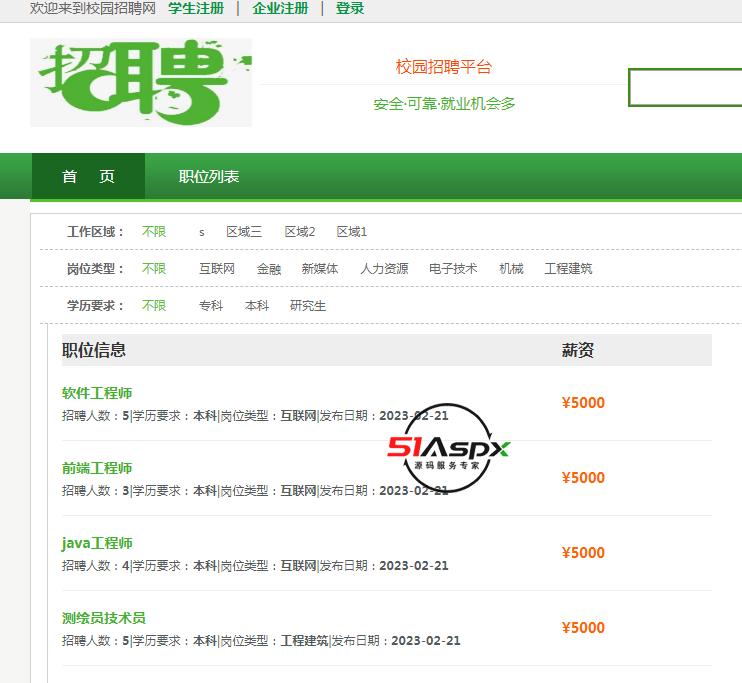Image resolution: width=742 pixels, height=683 pixels.
Task: Click ¥5000 salary for 软件工程师
Action: (583, 402)
